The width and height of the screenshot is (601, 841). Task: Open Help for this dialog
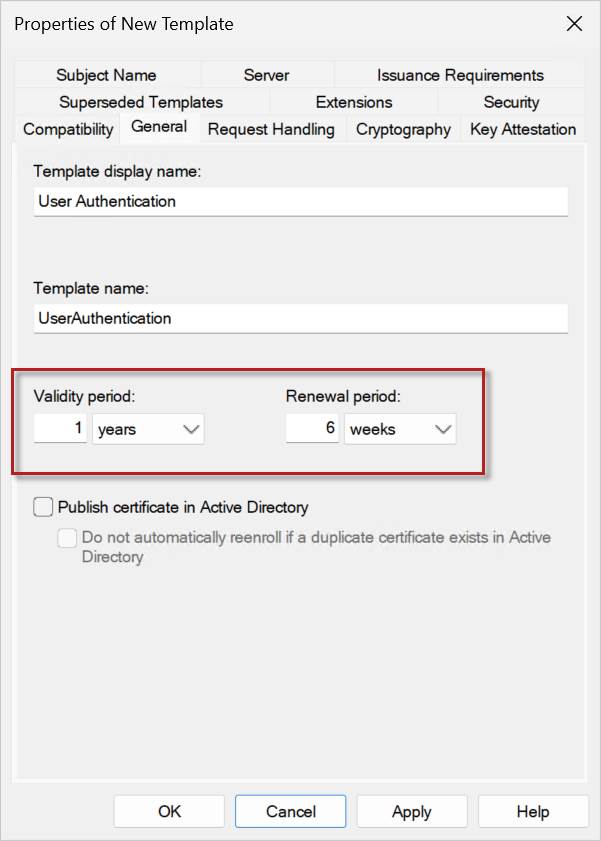[x=533, y=811]
